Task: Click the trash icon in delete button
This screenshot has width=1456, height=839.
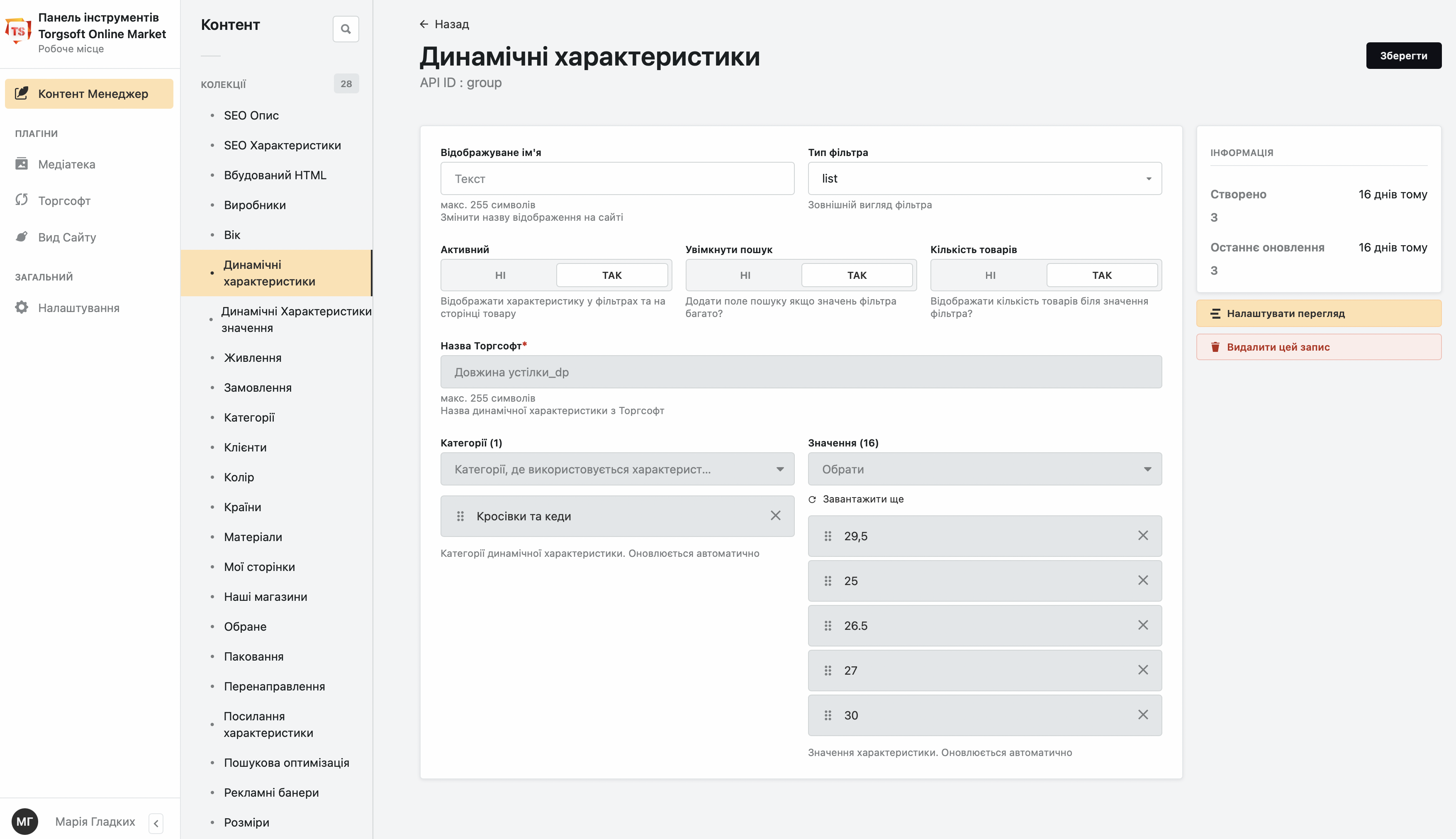Action: [1215, 347]
